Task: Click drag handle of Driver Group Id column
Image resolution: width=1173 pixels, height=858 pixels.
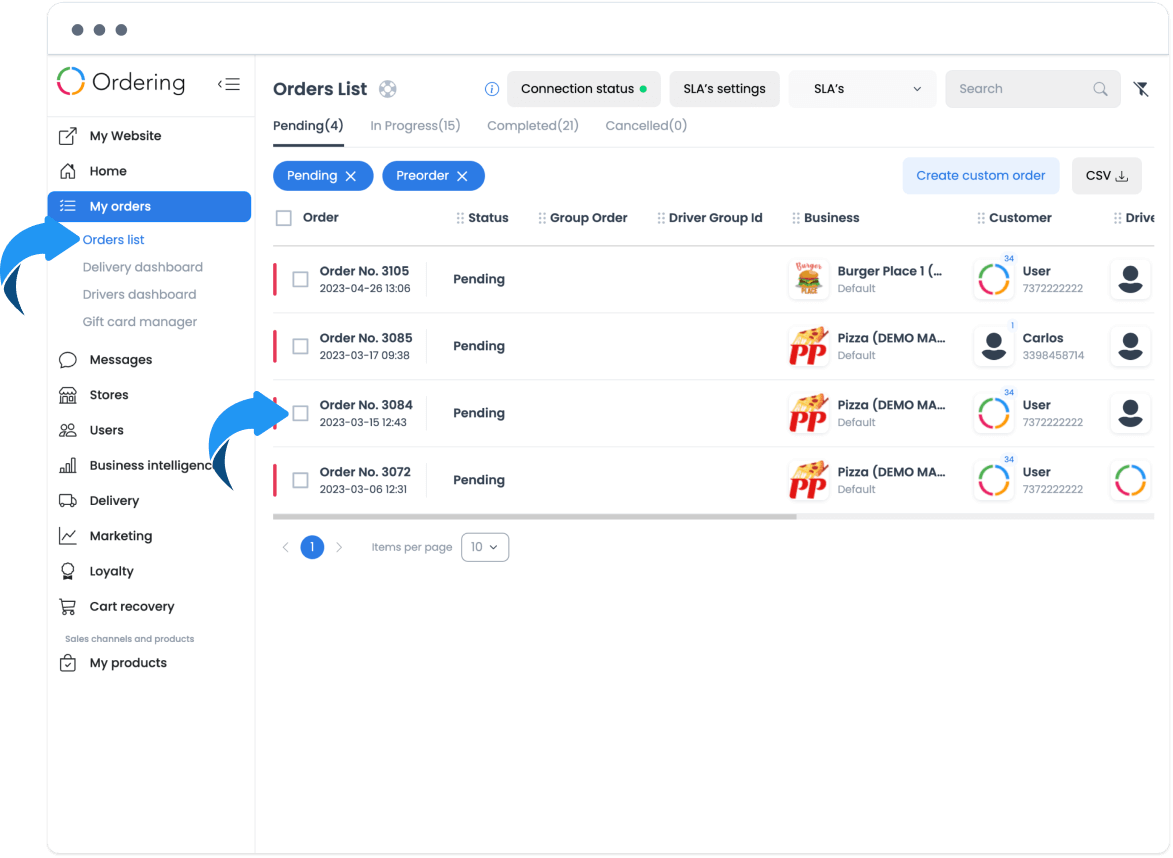Action: (661, 218)
